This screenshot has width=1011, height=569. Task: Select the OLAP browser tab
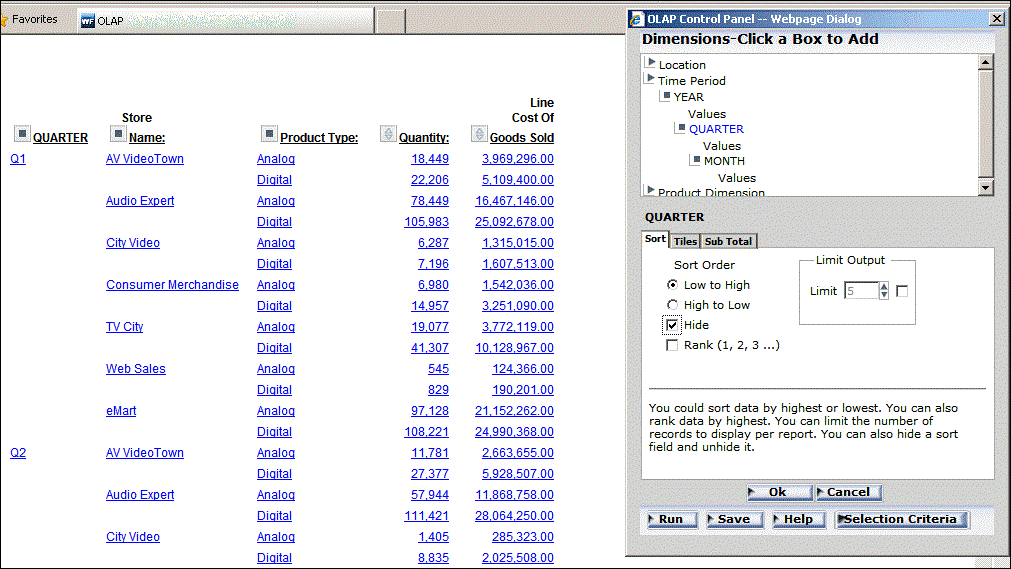[x=226, y=21]
